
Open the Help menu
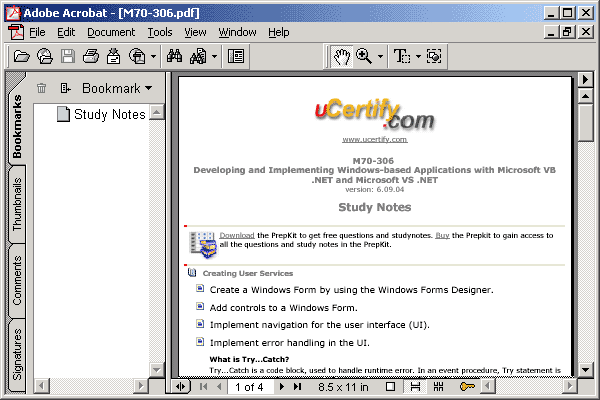pyautogui.click(x=279, y=33)
